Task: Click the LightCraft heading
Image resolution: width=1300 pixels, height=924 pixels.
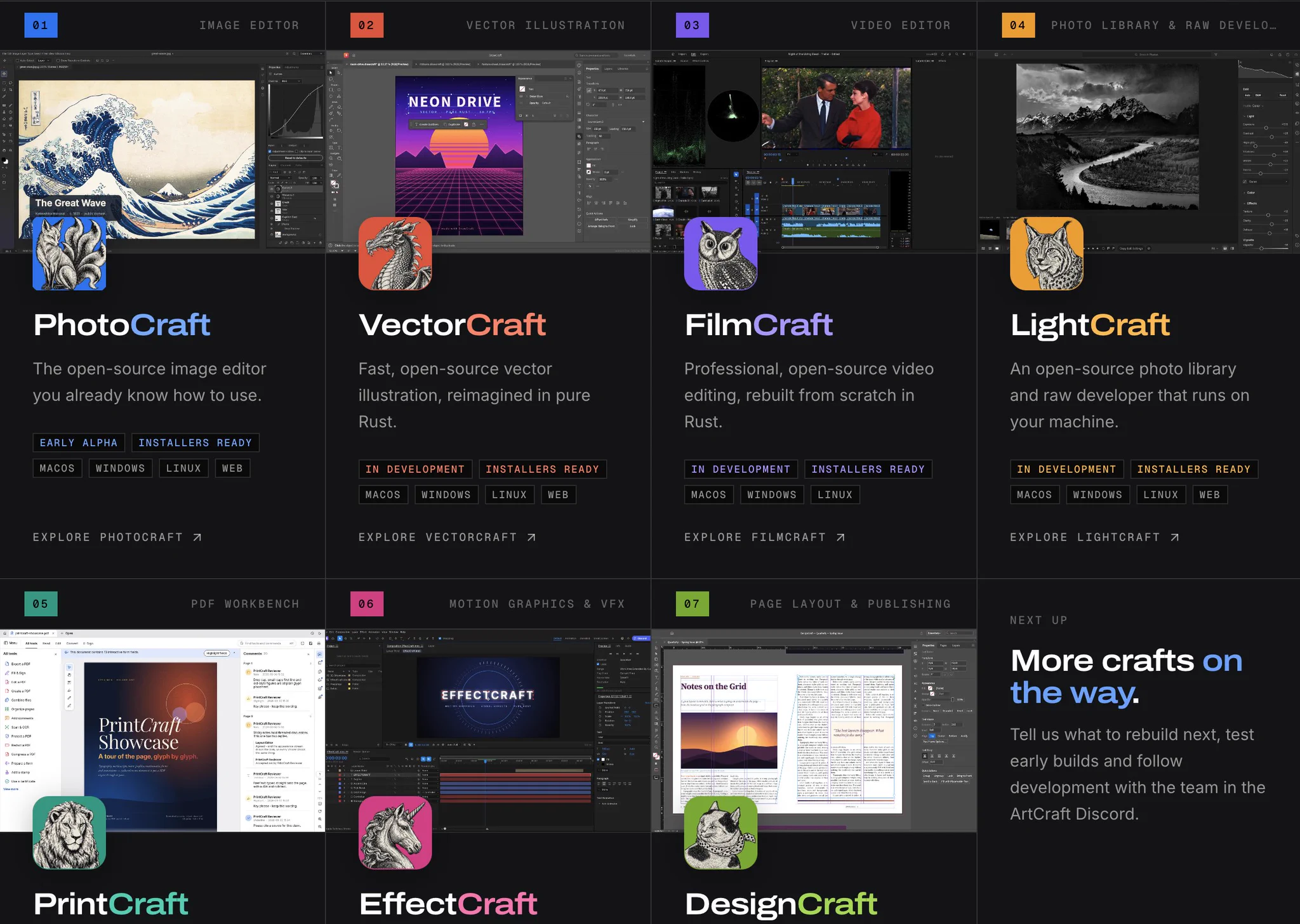Action: [1090, 325]
